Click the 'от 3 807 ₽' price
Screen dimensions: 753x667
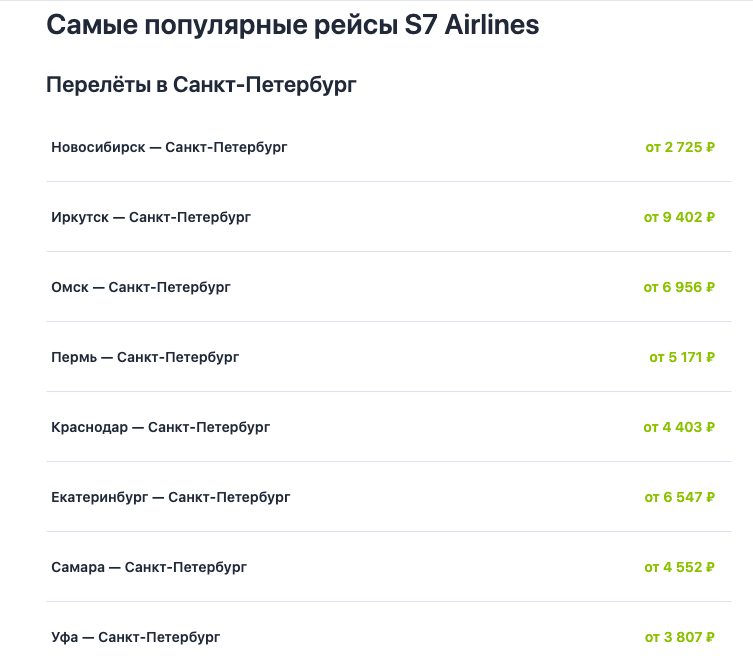[680, 637]
